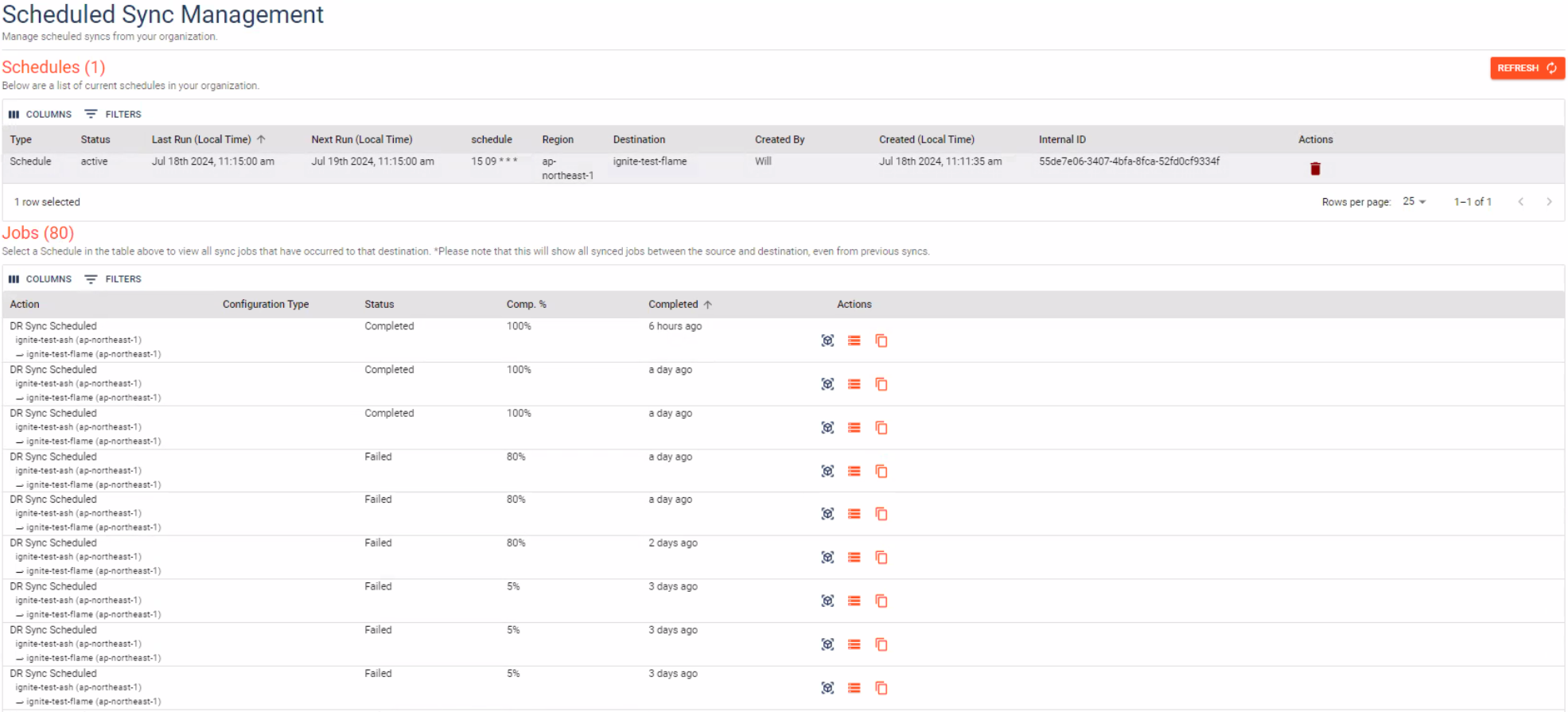Click the copy icon in first job row

[x=881, y=340]
